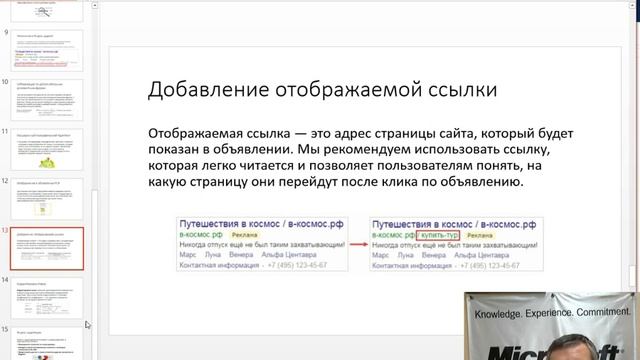640x360 pixels.
Task: Click 'Контактная информация' in left ad
Action: (x=219, y=265)
